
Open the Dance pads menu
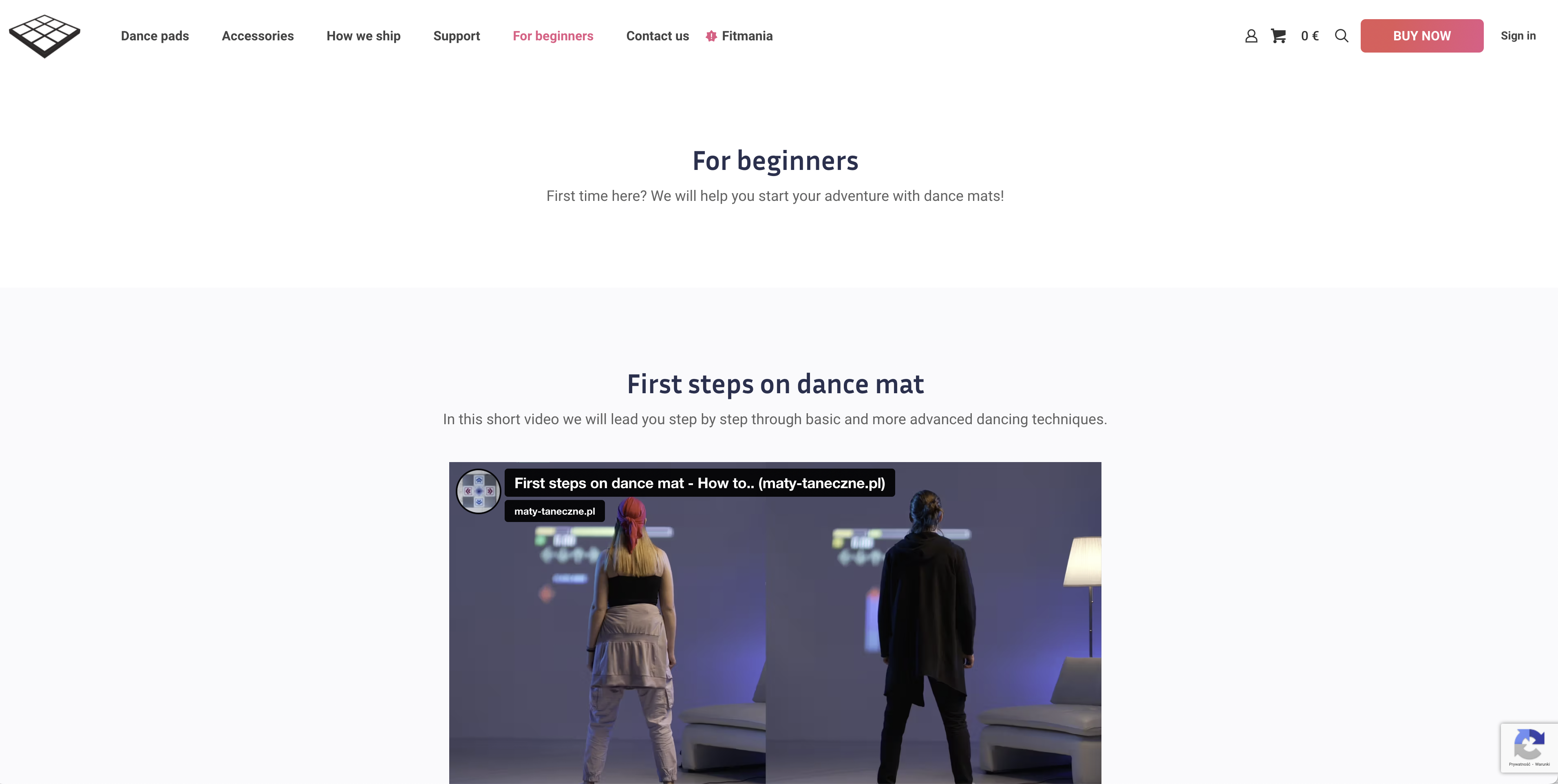point(155,36)
